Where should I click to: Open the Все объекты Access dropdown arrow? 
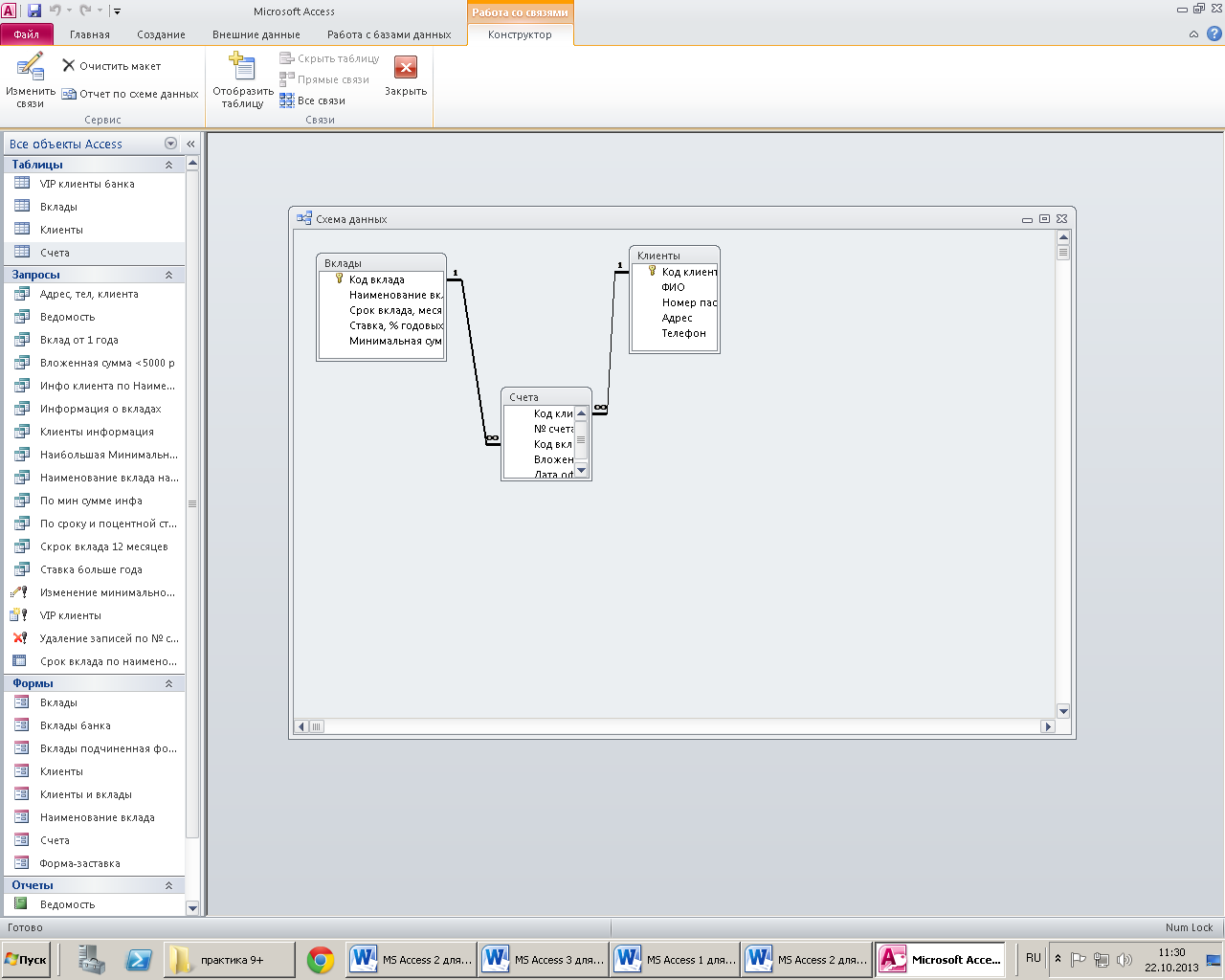[x=170, y=144]
